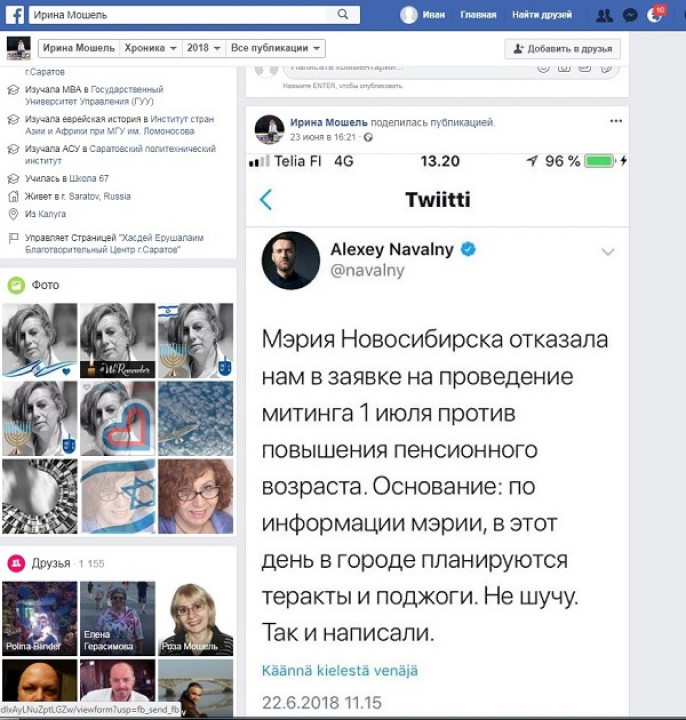Open Роза Мошель friend thumbnail

[196, 619]
